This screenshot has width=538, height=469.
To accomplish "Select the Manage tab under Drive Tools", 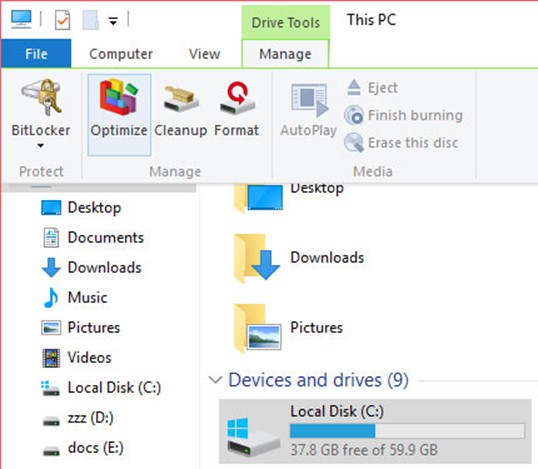I will click(285, 54).
